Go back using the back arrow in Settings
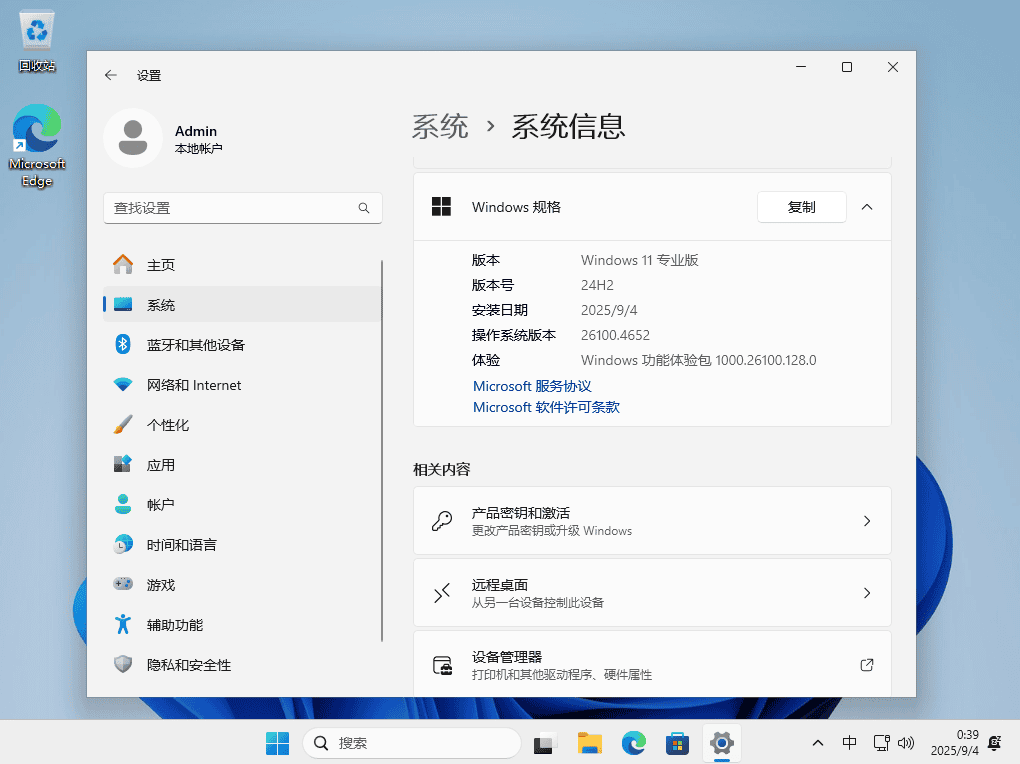 [111, 75]
